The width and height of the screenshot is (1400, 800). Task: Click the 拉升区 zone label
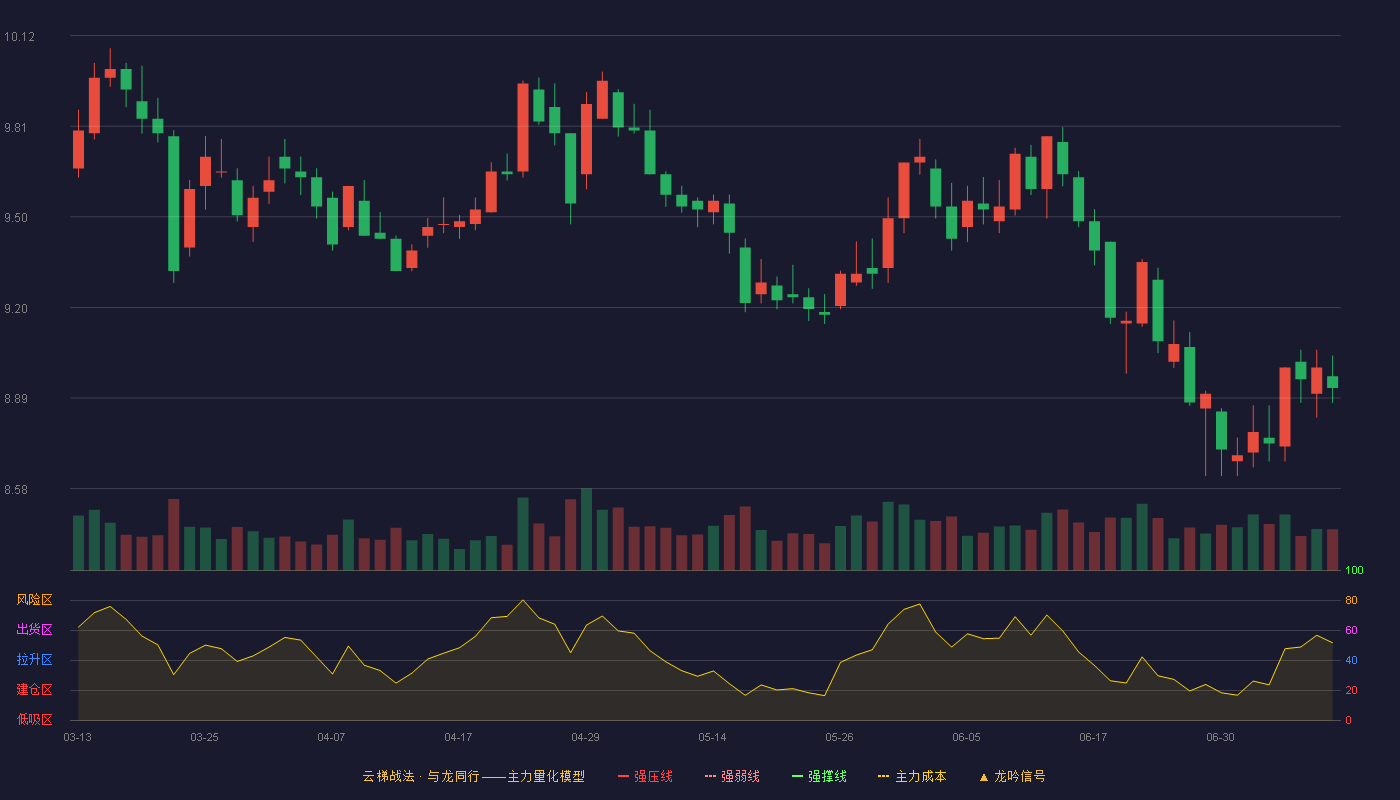(x=34, y=660)
